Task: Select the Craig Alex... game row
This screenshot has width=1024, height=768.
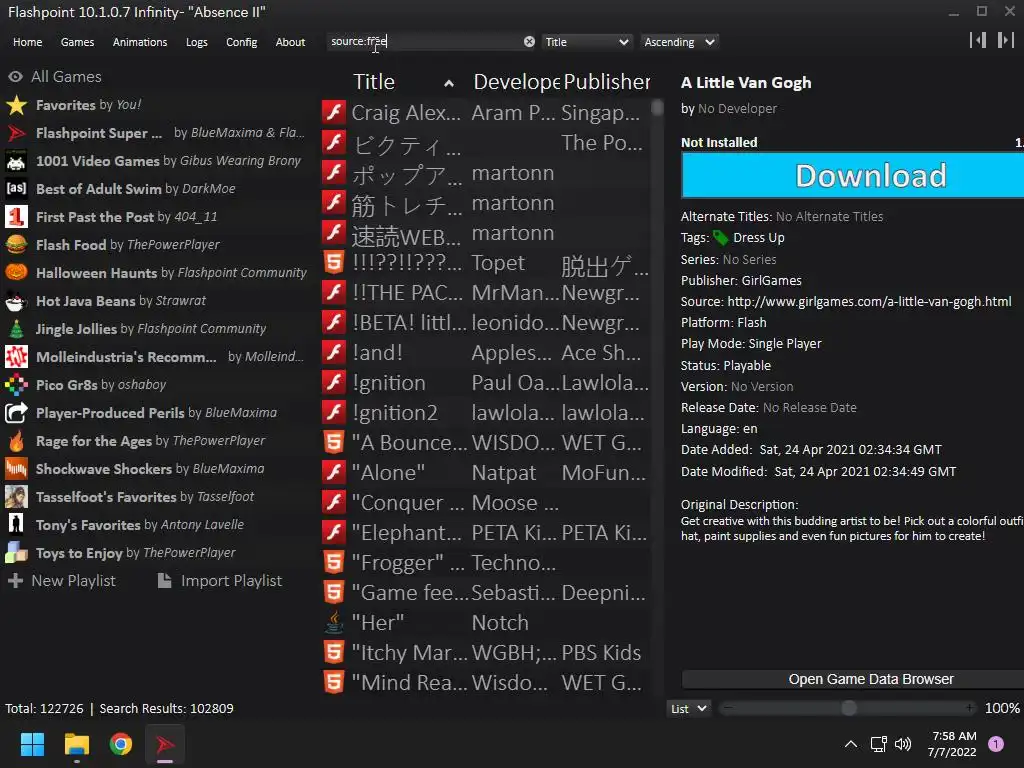Action: pyautogui.click(x=486, y=113)
